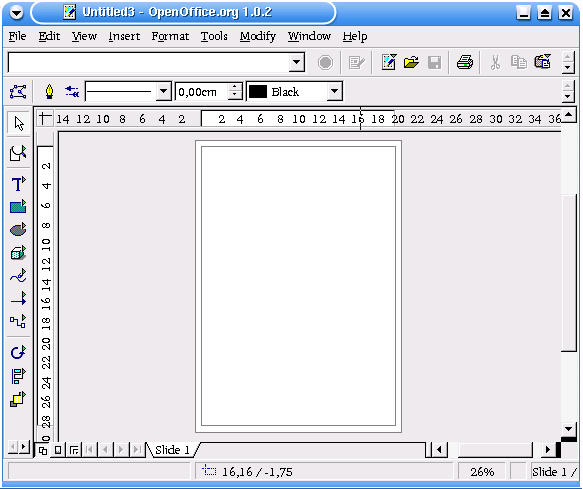Open the Black line color dropdown

334,91
